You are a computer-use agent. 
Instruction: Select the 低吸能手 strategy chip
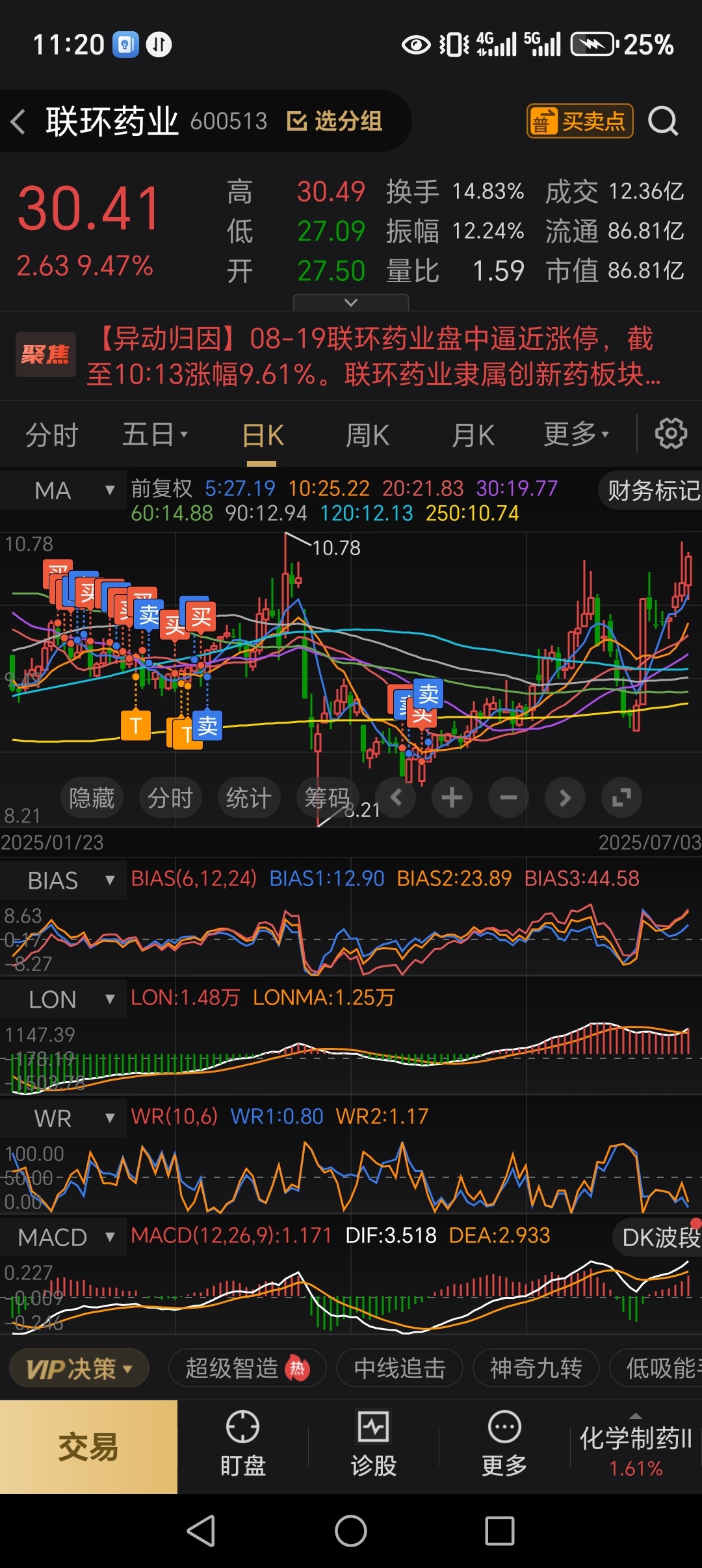656,1368
